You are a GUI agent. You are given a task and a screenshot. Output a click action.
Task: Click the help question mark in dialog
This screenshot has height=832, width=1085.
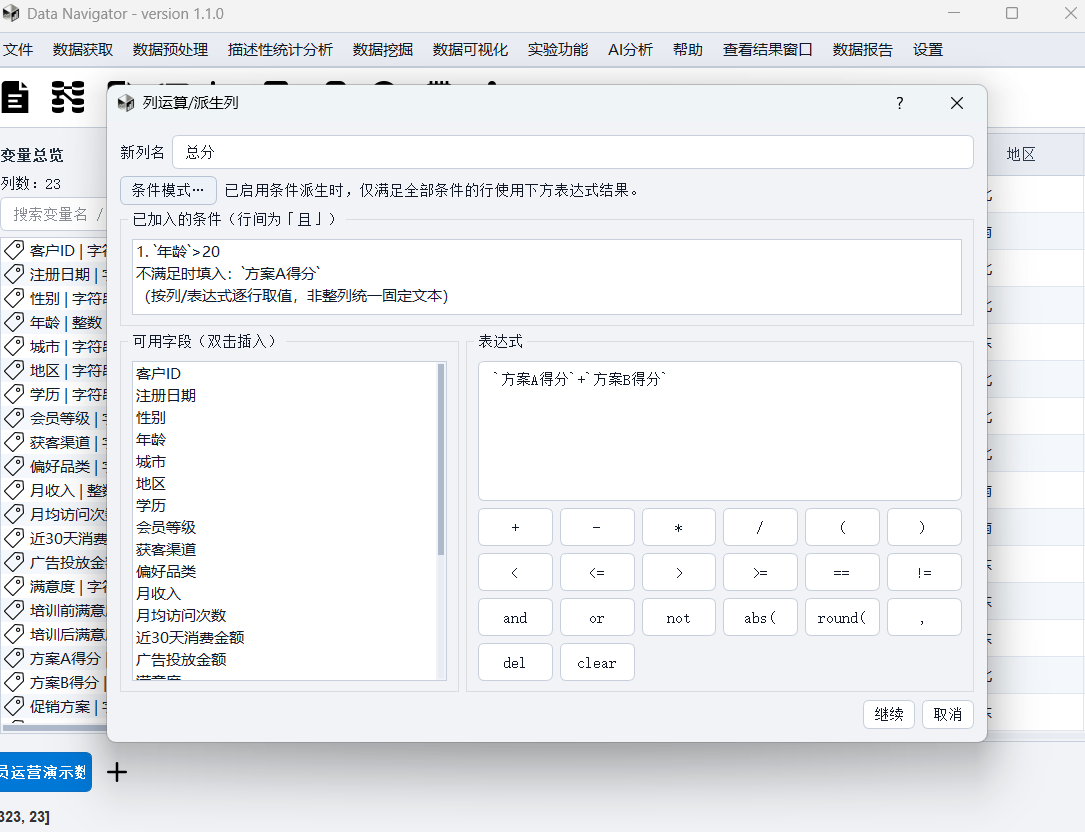pyautogui.click(x=900, y=103)
